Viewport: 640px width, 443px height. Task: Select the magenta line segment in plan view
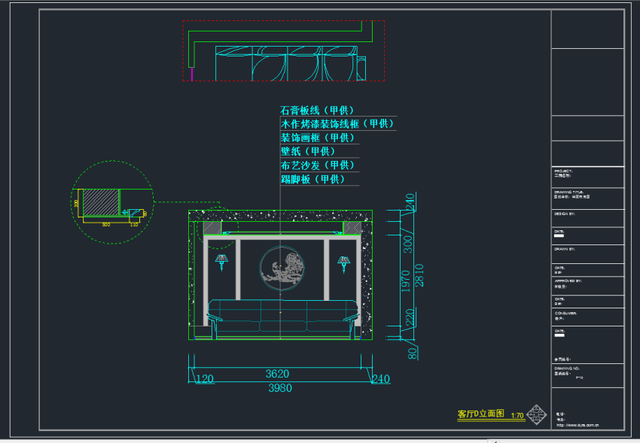pos(192,74)
